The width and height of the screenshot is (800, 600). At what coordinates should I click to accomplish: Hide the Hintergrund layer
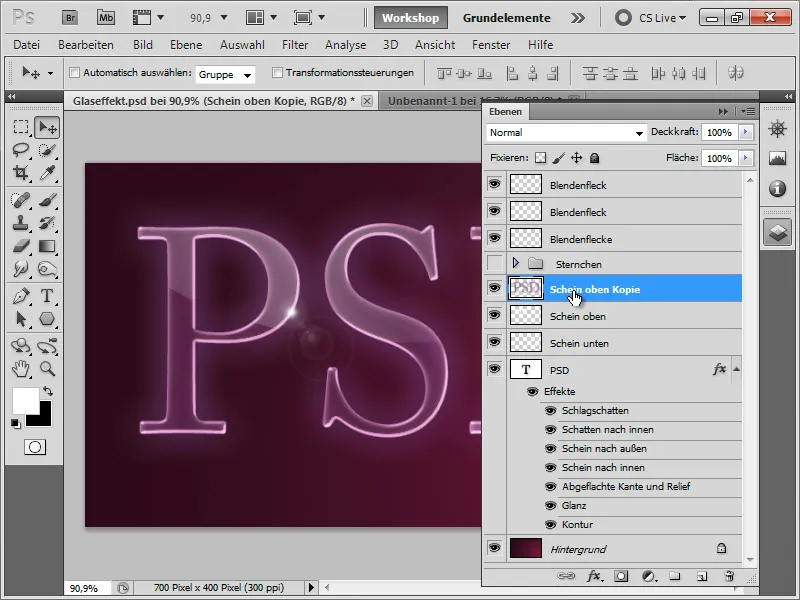point(494,548)
